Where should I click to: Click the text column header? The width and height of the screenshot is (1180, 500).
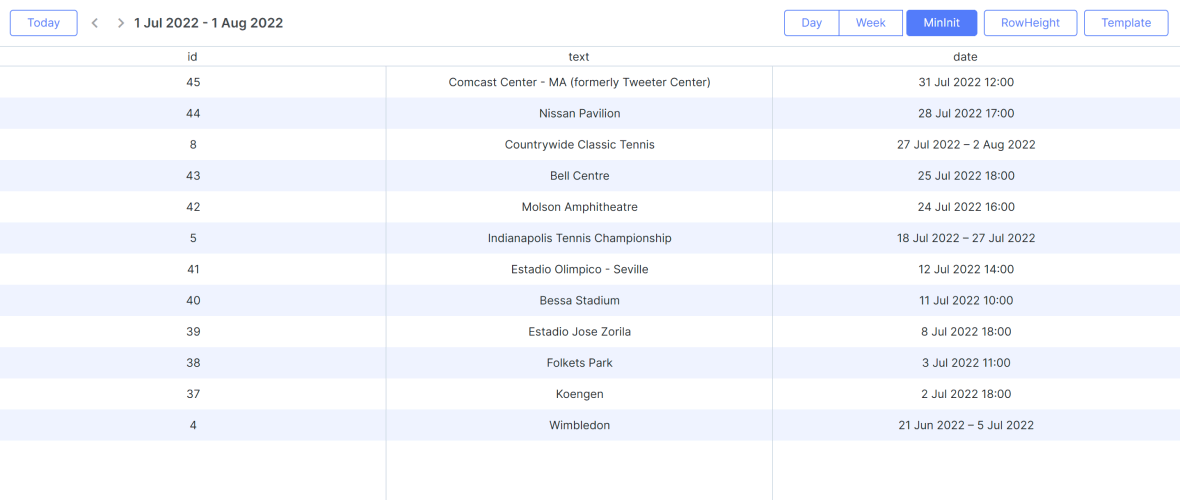(x=579, y=57)
